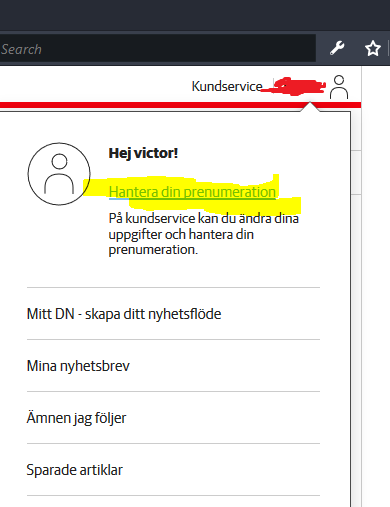
Task: Click the divider line above Mitt DN
Action: point(173,287)
